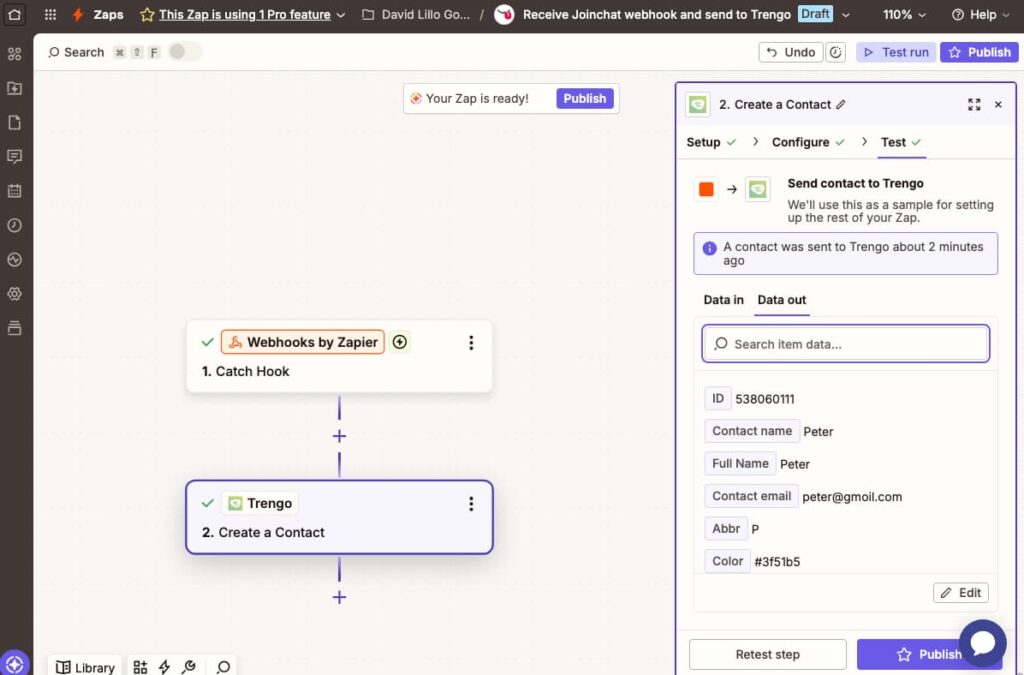
Task: Click the wrench tools icon in bottom toolbar
Action: point(189,667)
